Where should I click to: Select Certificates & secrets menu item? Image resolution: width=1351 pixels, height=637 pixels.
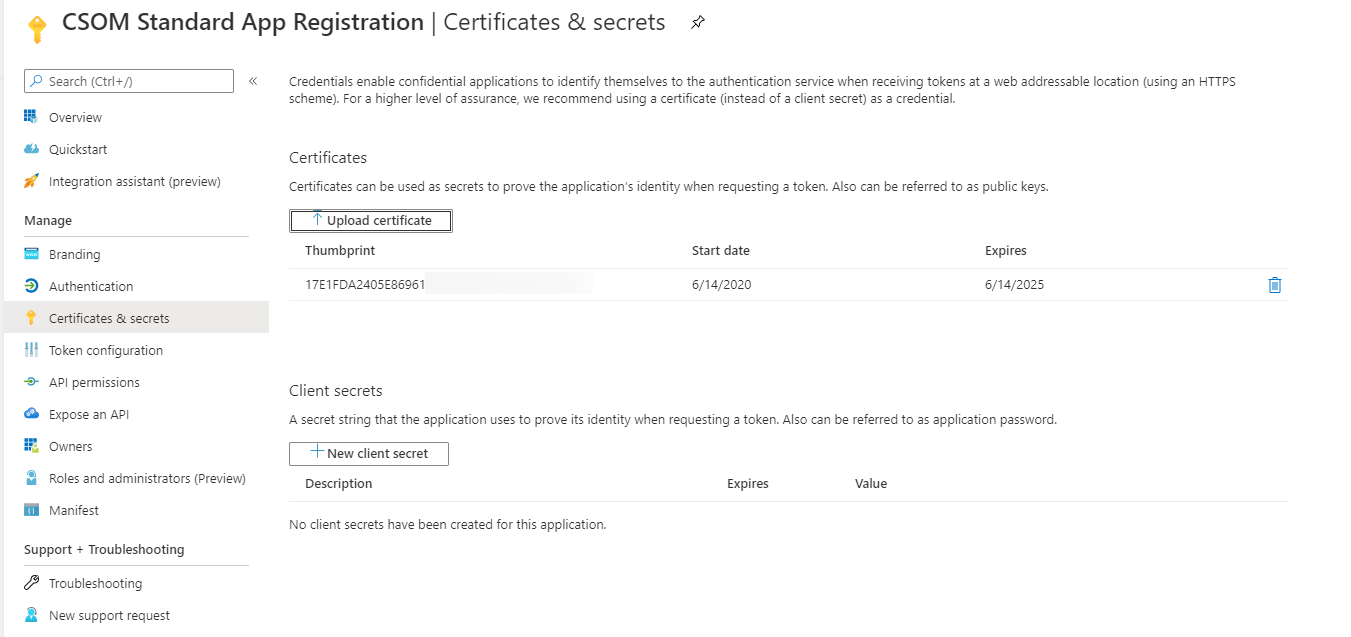(109, 319)
